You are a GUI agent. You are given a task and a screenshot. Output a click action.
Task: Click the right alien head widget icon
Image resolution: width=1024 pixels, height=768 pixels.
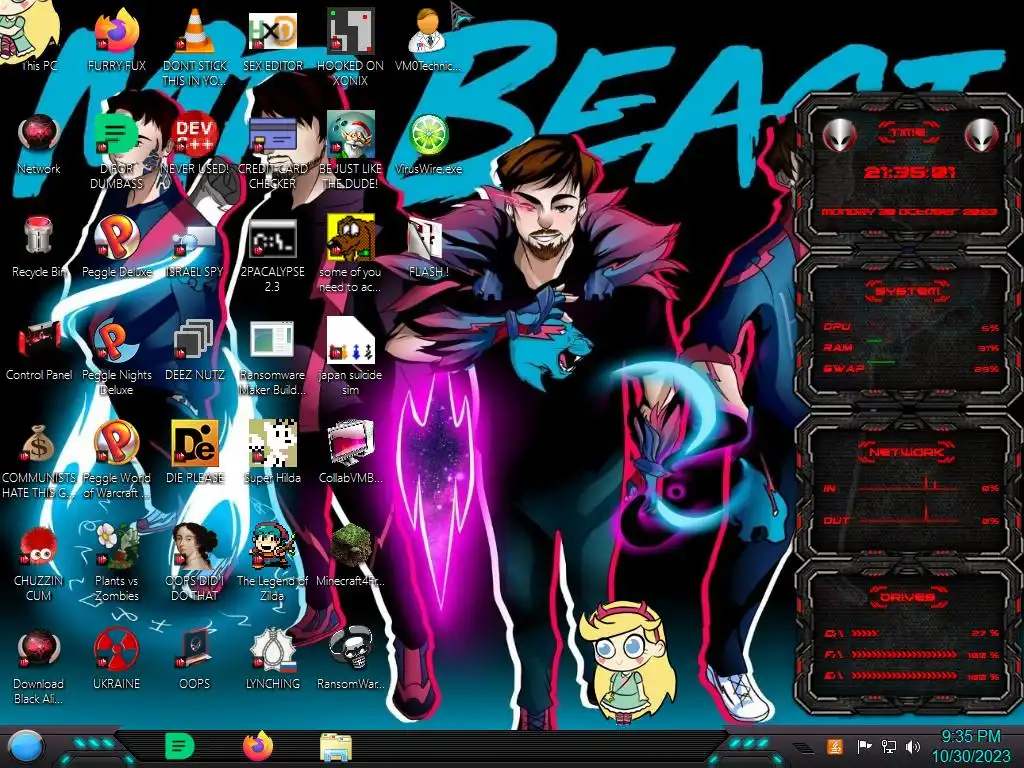pos(982,135)
